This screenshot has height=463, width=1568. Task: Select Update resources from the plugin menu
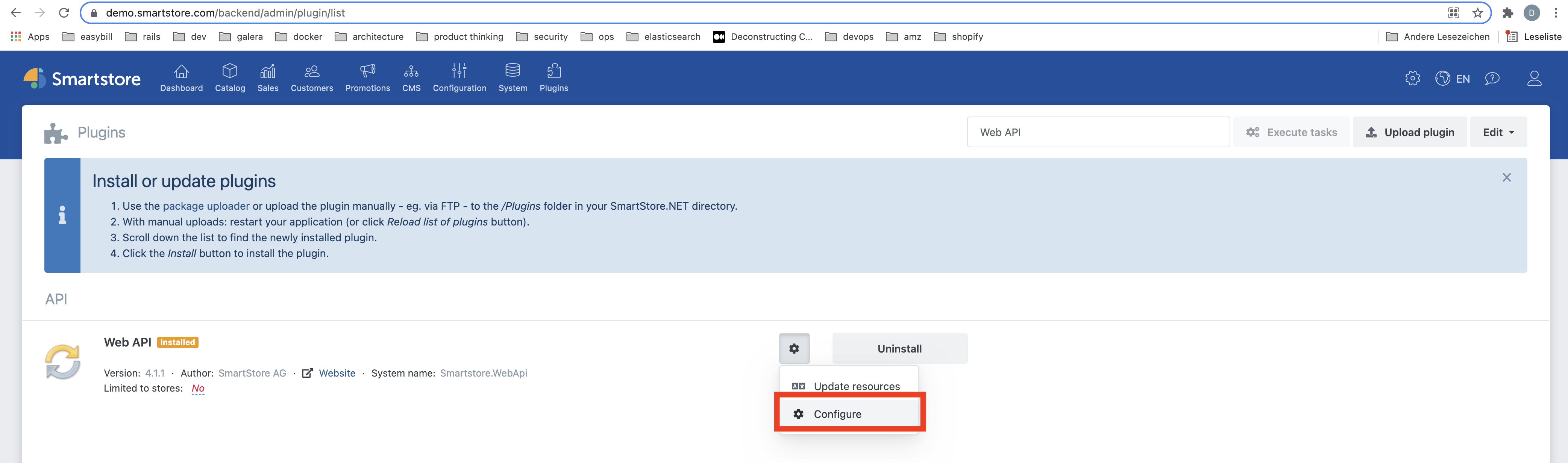(x=850, y=386)
